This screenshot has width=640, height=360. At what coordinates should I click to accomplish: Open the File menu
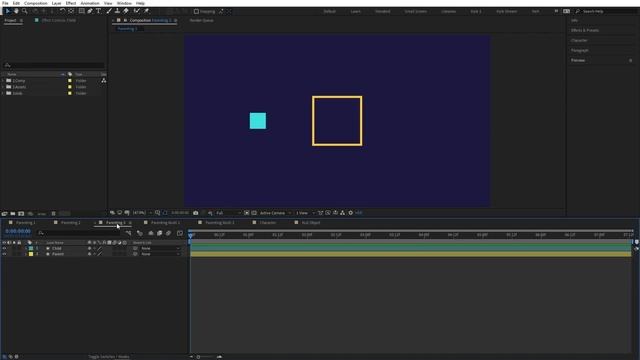(x=5, y=3)
